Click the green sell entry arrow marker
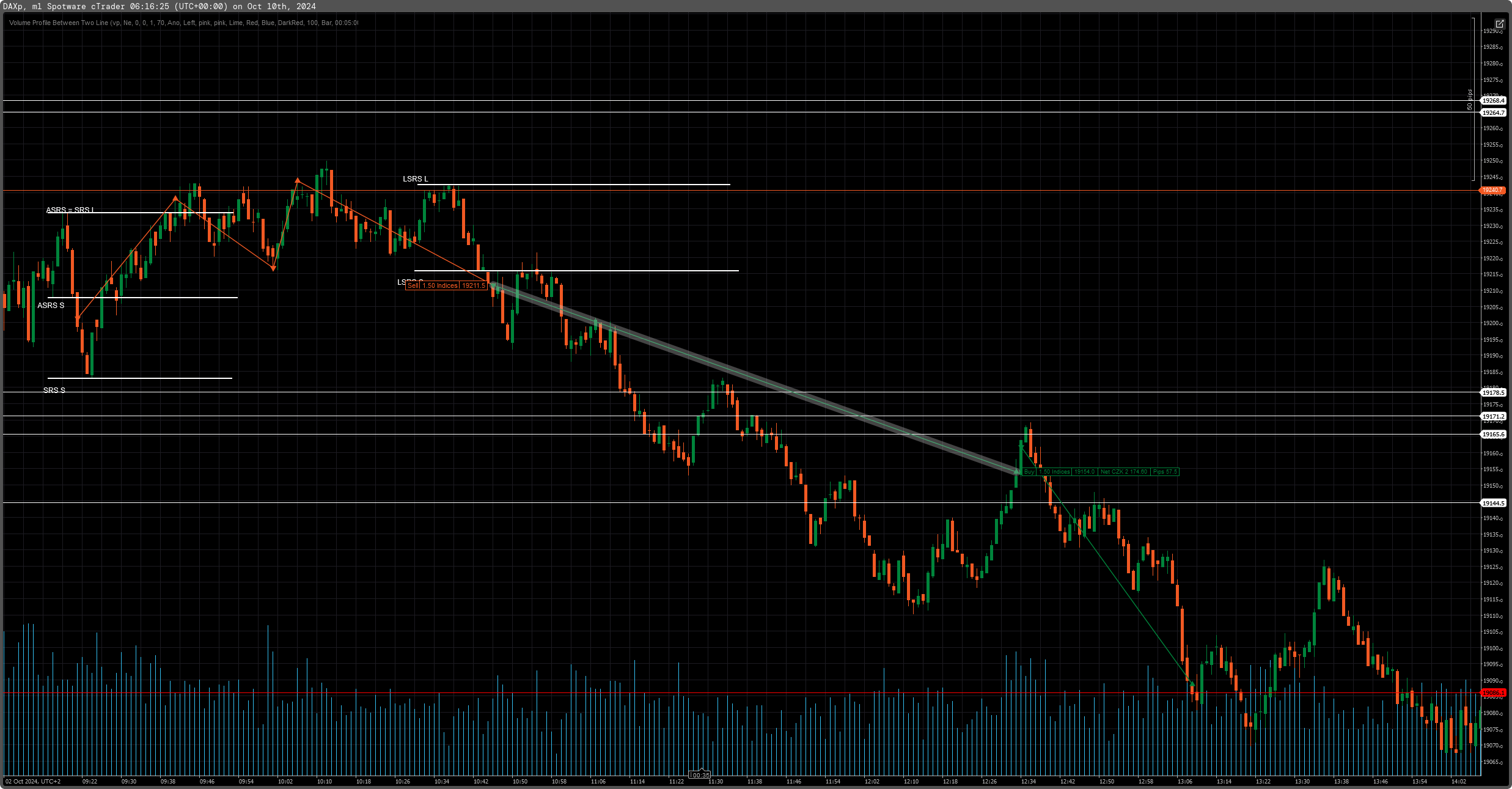1512x789 pixels. point(493,285)
